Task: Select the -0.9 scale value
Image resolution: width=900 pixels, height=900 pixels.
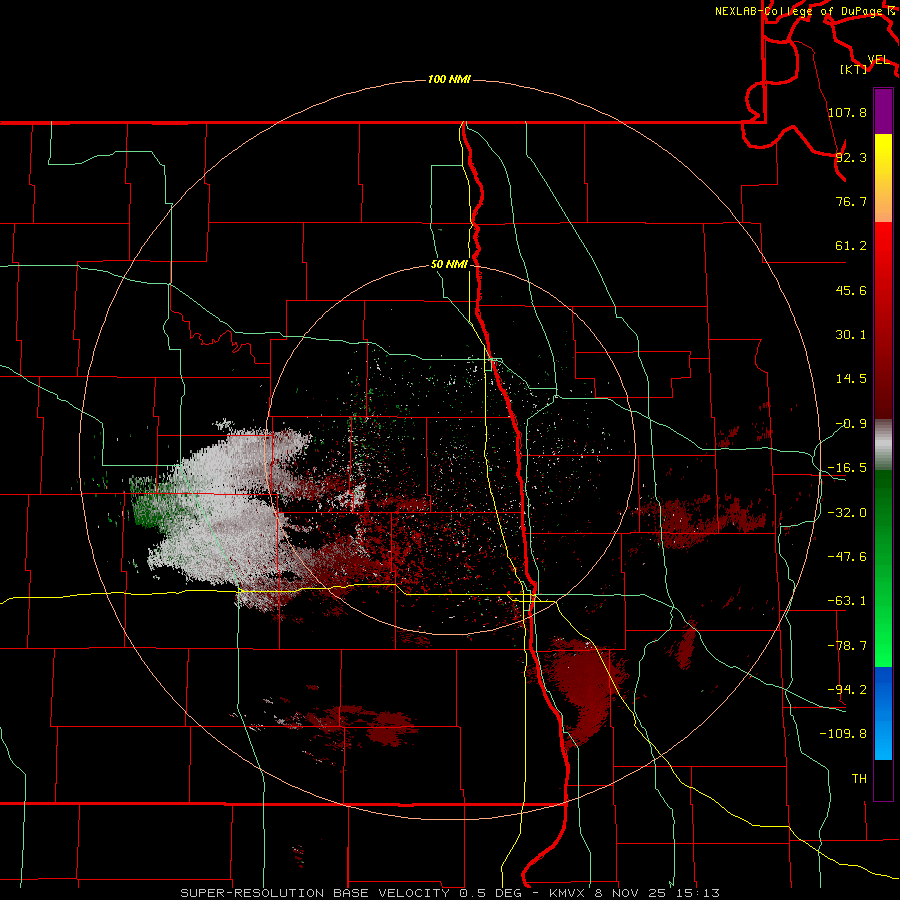Action: pos(851,424)
